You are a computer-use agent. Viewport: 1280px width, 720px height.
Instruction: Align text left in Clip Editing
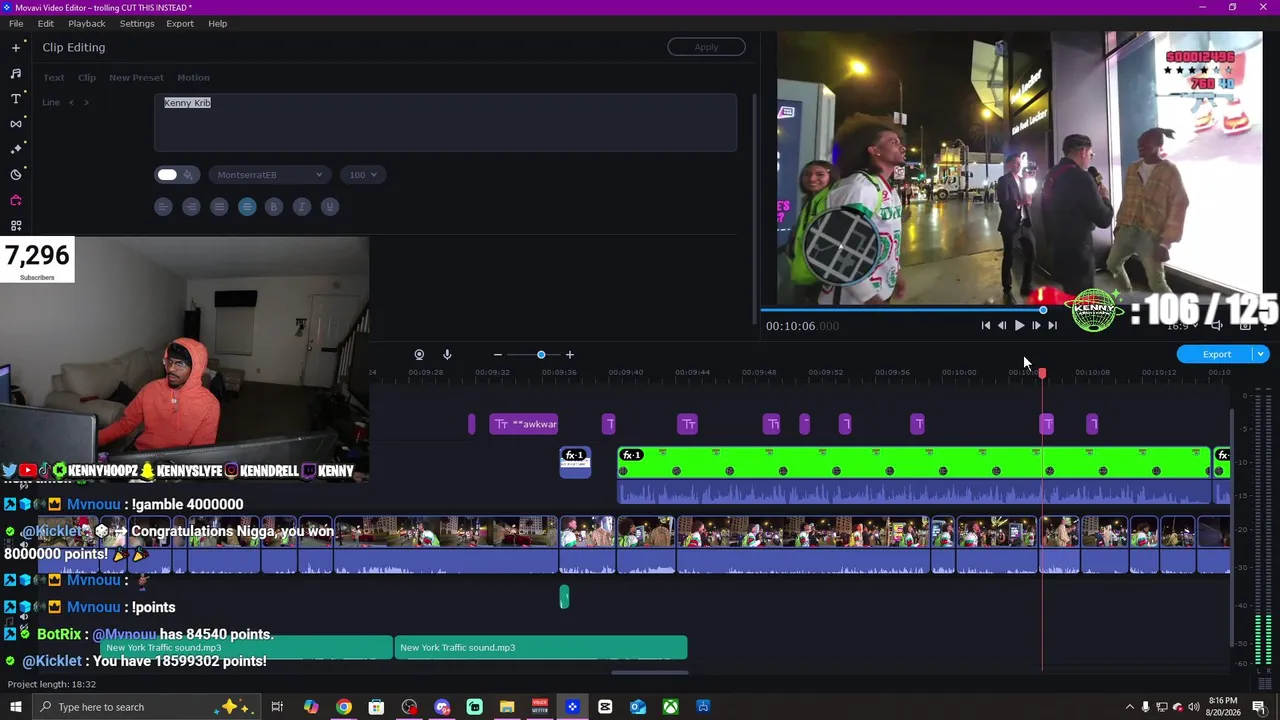163,206
